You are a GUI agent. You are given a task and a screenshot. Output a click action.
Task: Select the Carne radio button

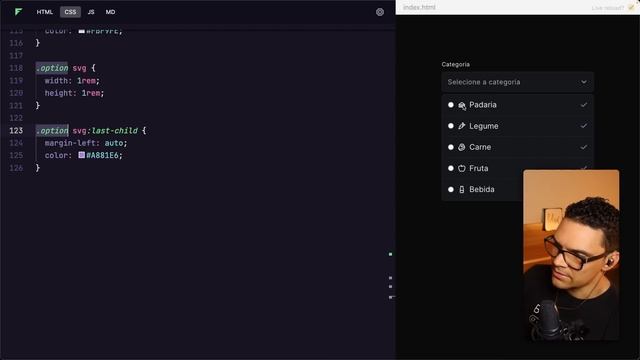click(x=451, y=147)
